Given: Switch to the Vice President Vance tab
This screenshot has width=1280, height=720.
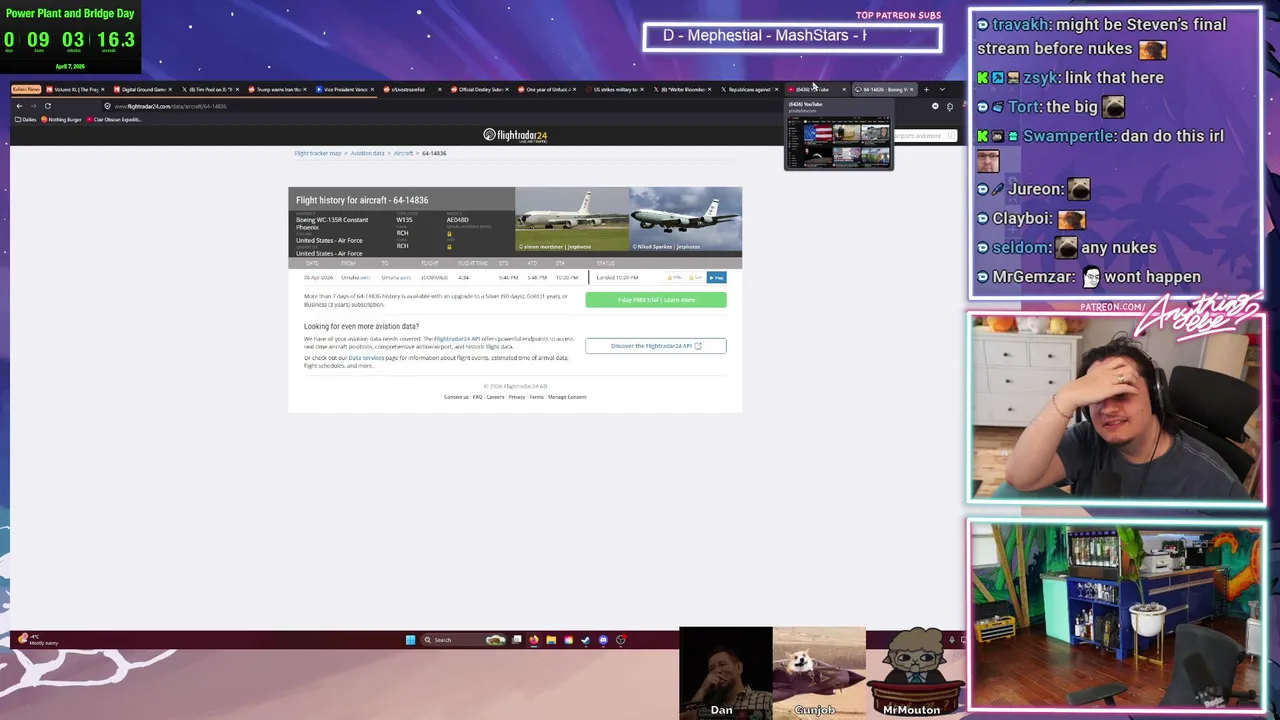Looking at the screenshot, I should coord(344,89).
